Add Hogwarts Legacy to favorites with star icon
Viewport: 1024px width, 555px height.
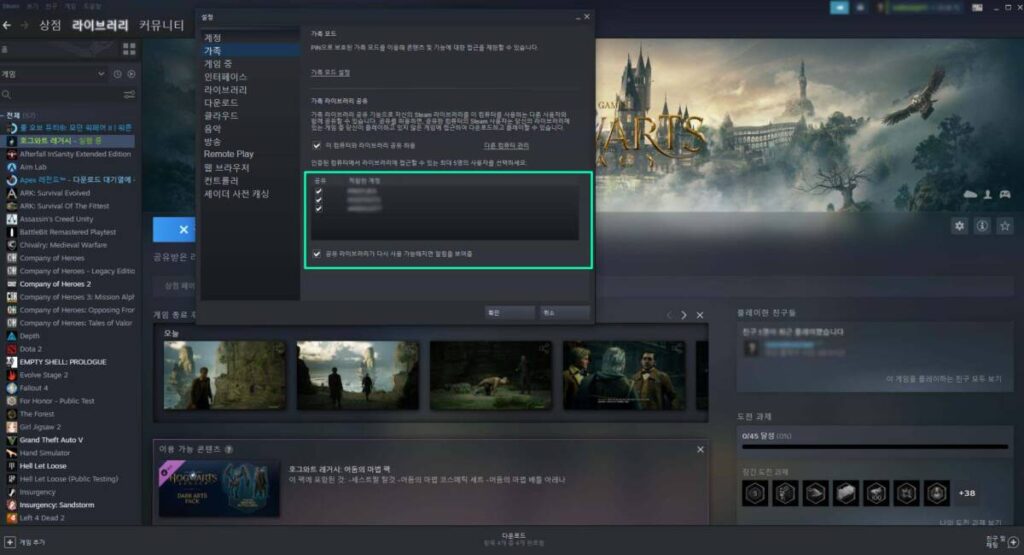click(x=1004, y=226)
